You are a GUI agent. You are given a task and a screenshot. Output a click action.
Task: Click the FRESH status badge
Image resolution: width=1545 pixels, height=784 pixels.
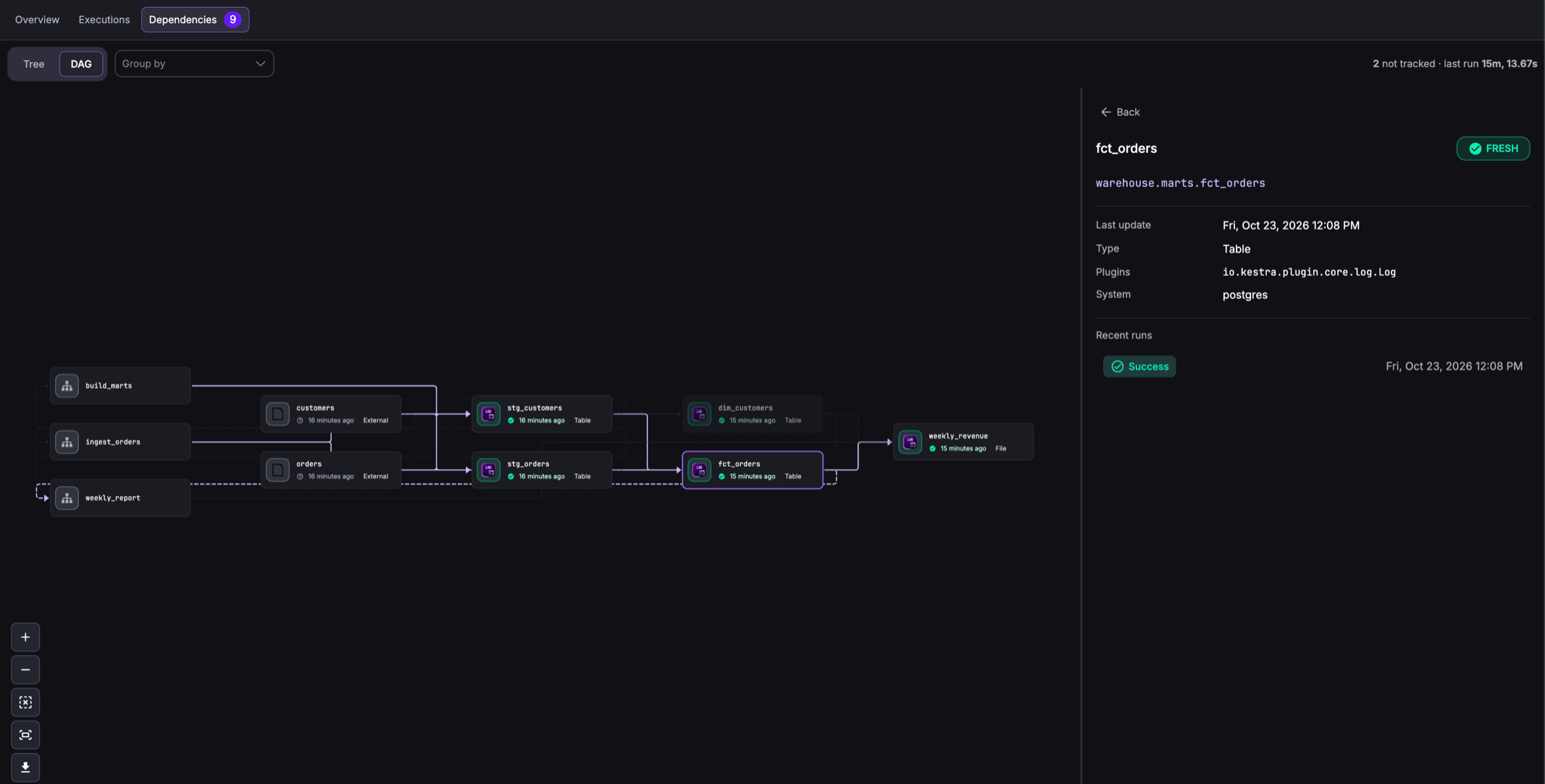point(1493,148)
